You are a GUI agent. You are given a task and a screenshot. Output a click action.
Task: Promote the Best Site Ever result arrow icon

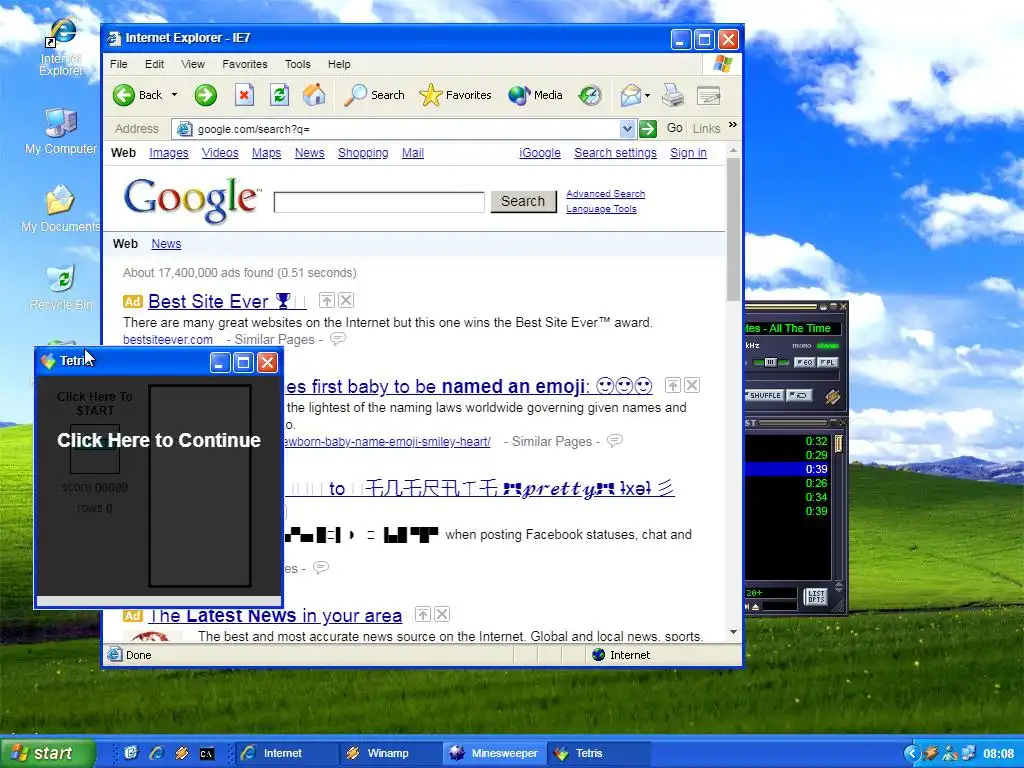pyautogui.click(x=327, y=300)
